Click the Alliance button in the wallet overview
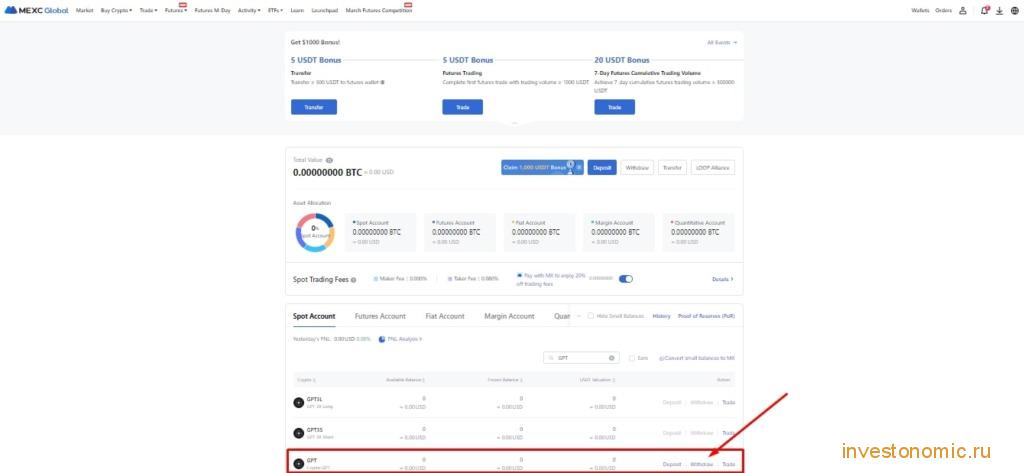The width and height of the screenshot is (1024, 473). point(712,167)
